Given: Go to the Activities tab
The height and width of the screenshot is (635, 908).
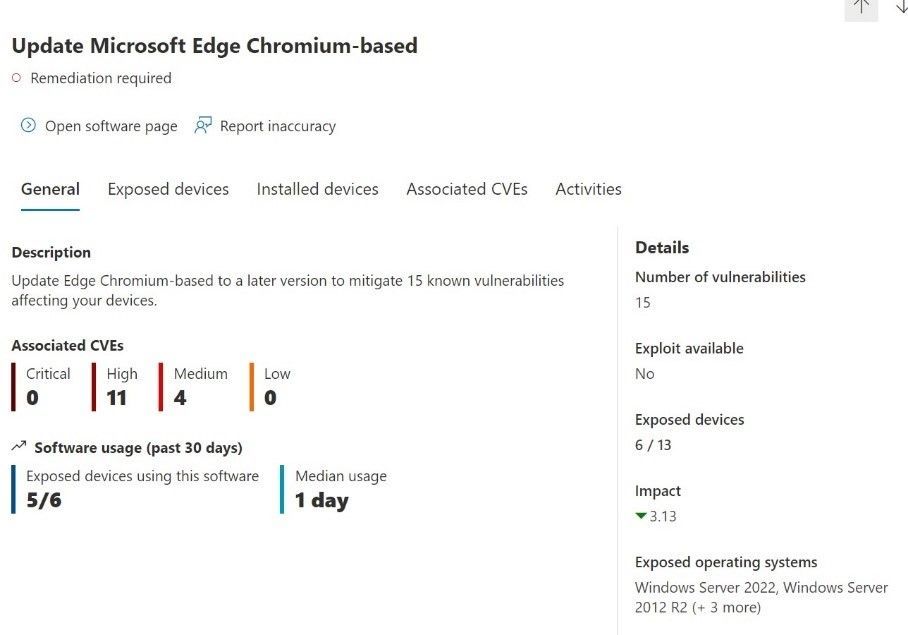Looking at the screenshot, I should point(588,189).
